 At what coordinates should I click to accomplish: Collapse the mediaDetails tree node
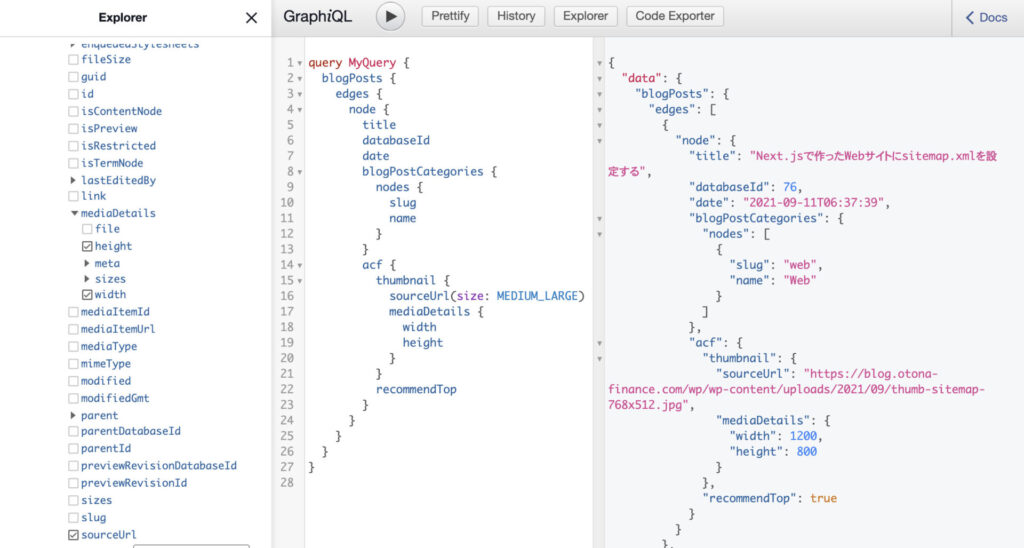tap(74, 213)
